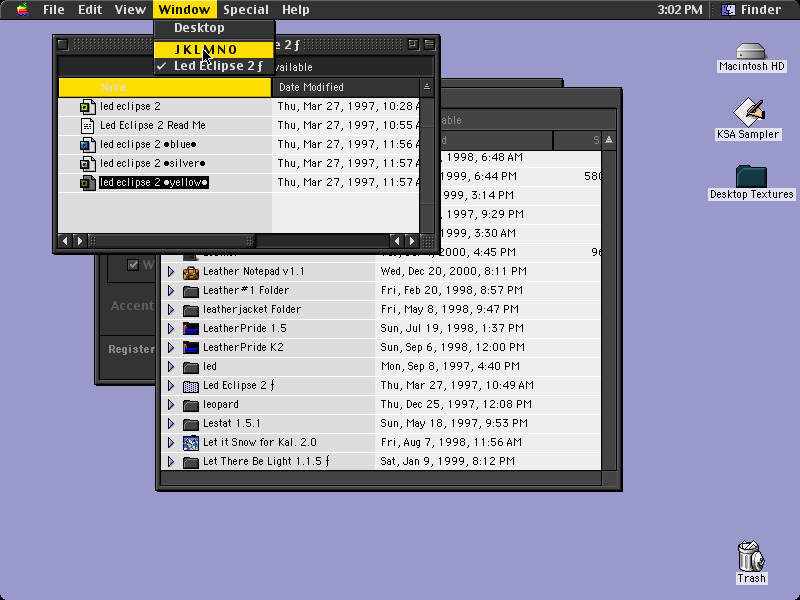Expand the LeatherPride 1.5 disclosure triangle
The width and height of the screenshot is (800, 600).
point(171,328)
